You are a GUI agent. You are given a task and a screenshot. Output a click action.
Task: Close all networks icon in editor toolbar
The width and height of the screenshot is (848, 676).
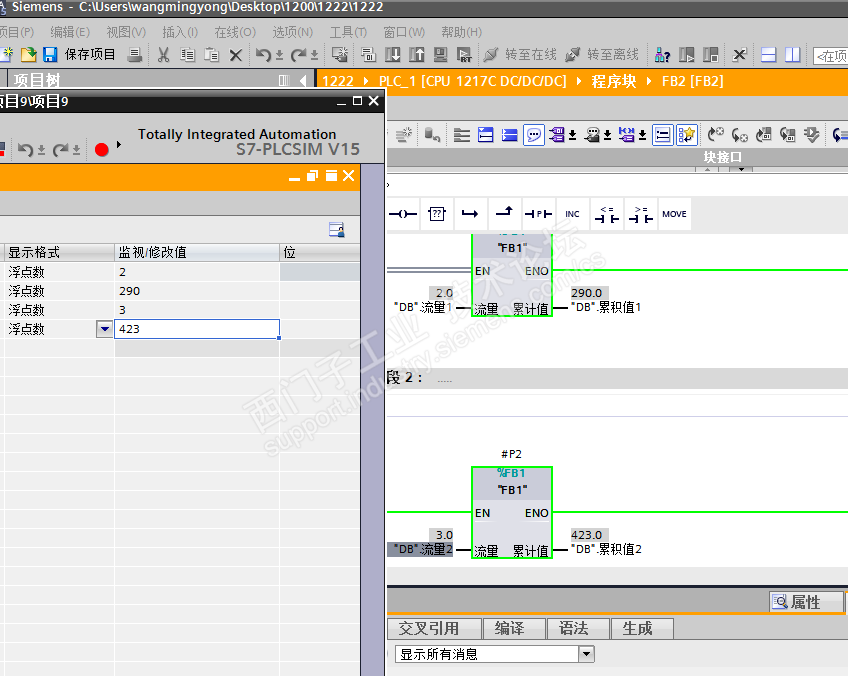point(509,135)
